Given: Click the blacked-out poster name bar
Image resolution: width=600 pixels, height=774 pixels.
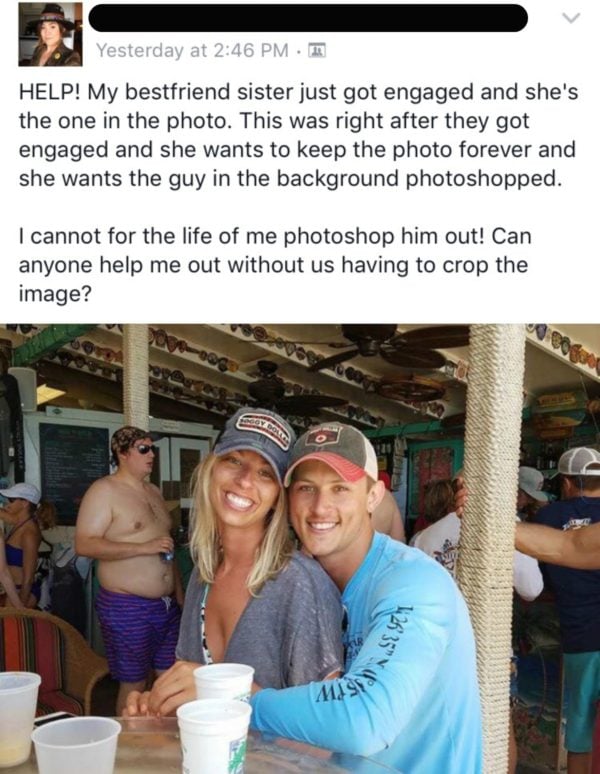Looking at the screenshot, I should pos(308,18).
